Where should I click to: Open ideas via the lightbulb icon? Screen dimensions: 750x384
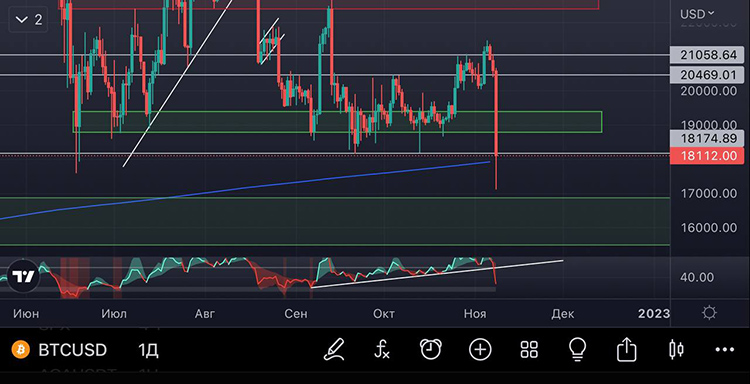[578, 350]
